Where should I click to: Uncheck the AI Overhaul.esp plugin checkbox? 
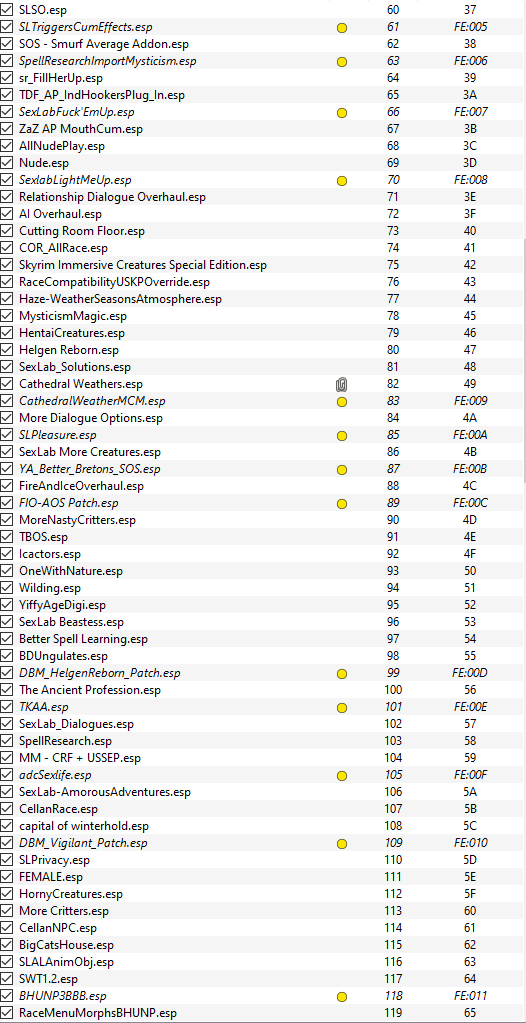pos(7,214)
